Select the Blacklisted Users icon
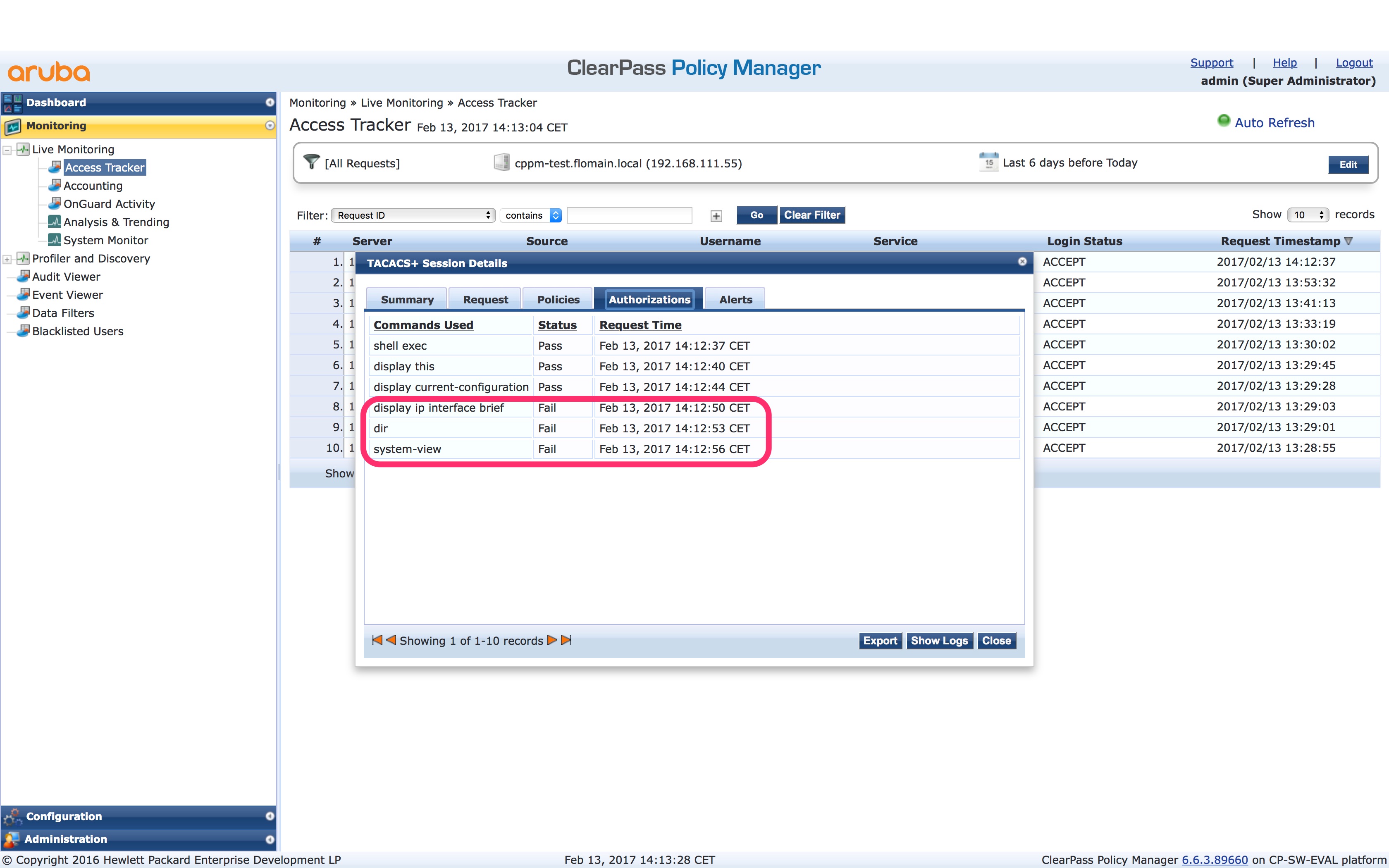Viewport: 1389px width, 868px height. (23, 331)
